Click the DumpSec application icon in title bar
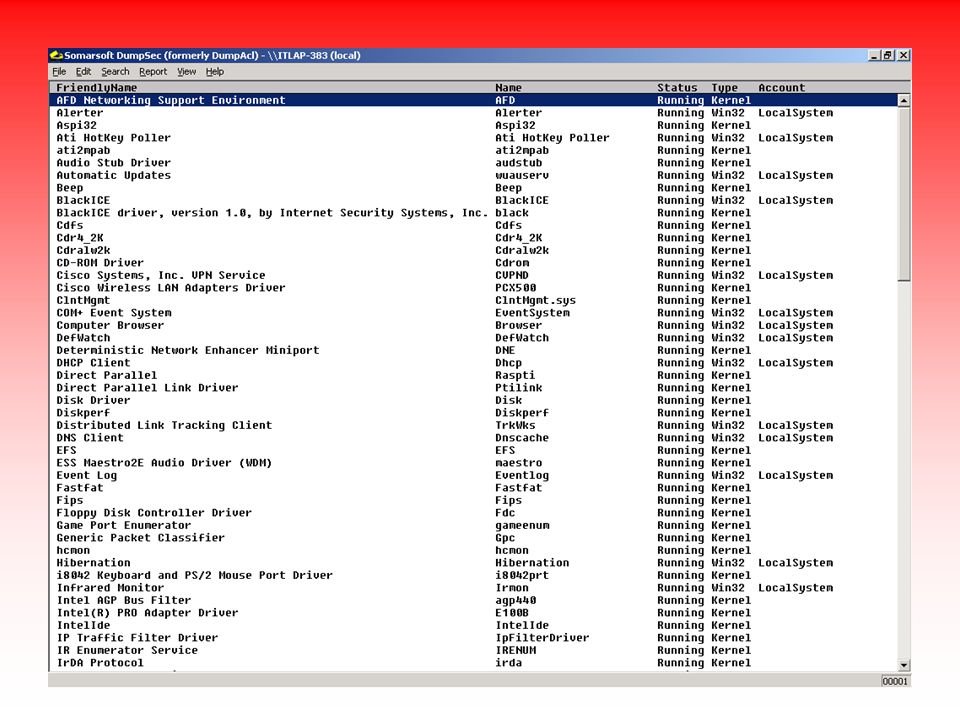The image size is (960, 720). pyautogui.click(x=56, y=55)
